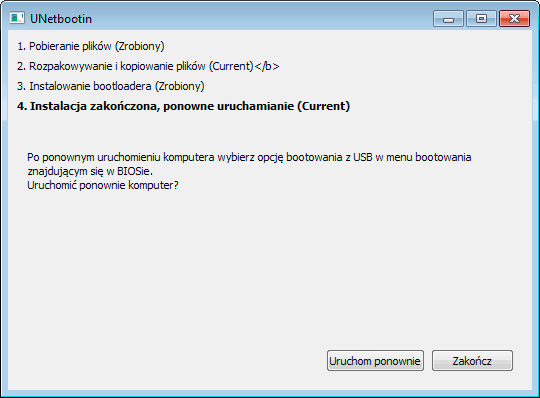Maximize the UNetbootin window
Screen dimensions: 540x398
click(x=481, y=19)
